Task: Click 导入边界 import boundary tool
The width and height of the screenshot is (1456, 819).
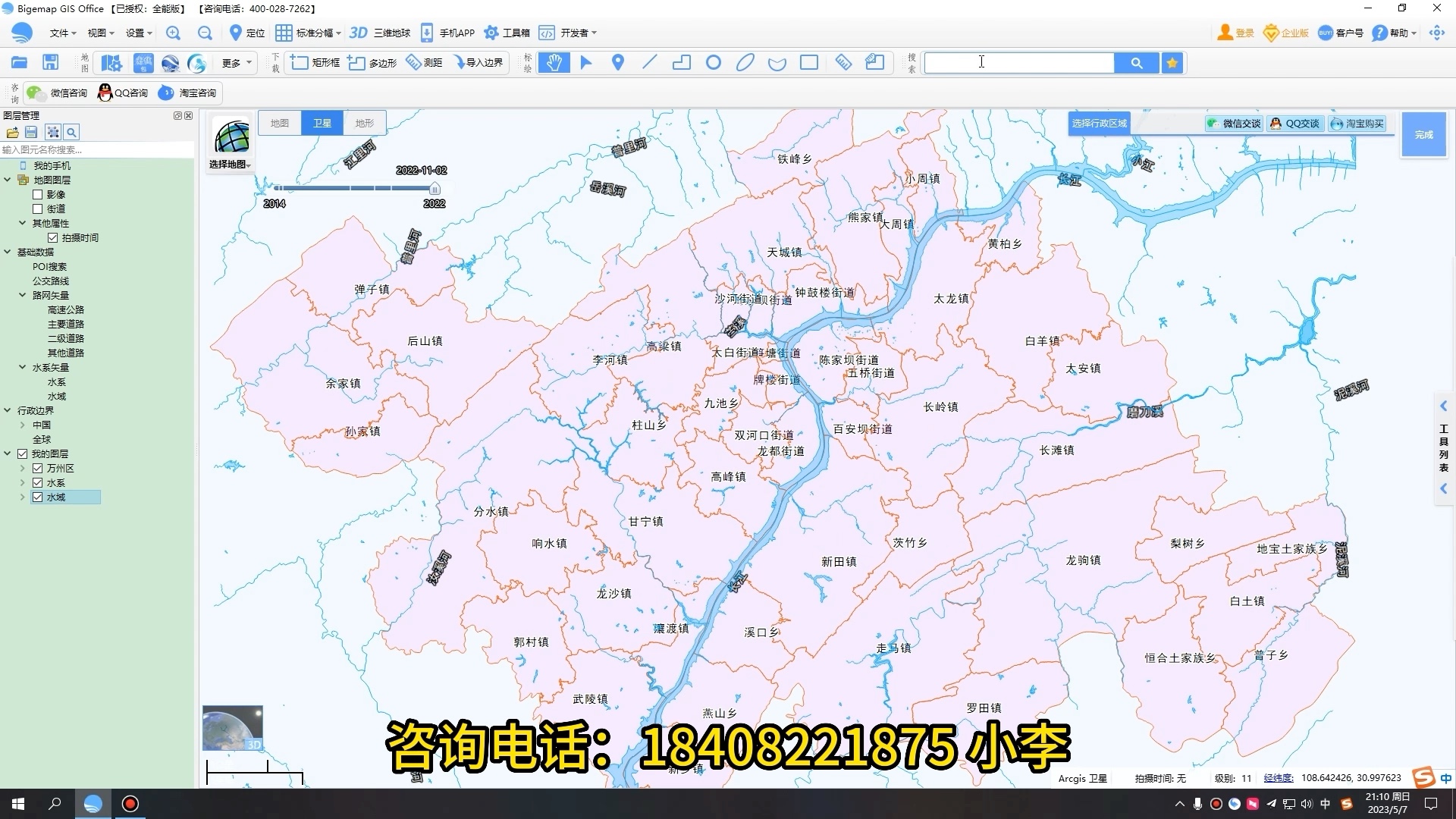Action: click(479, 62)
